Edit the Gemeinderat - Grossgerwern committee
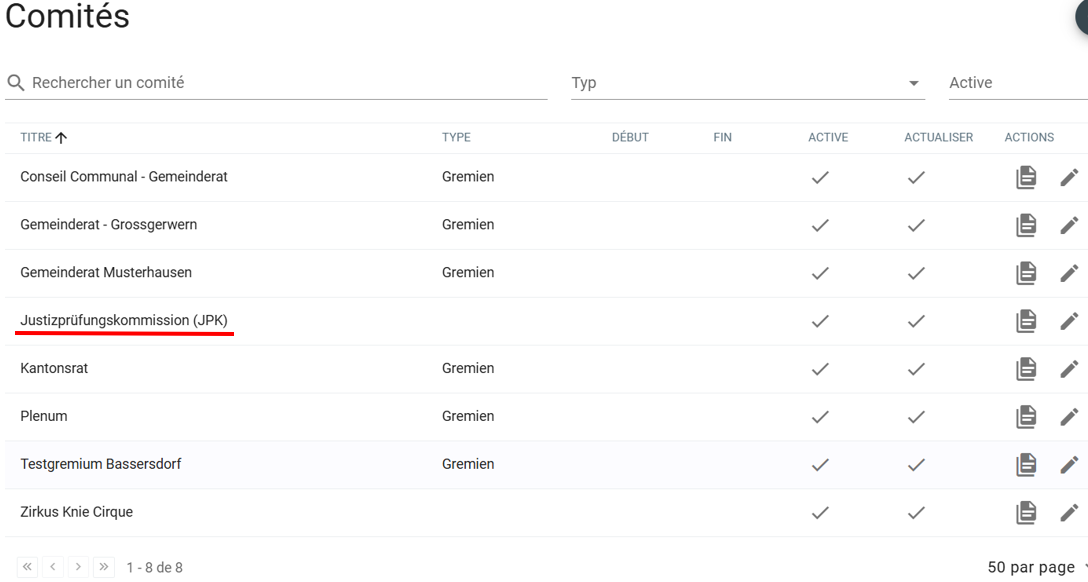Screen dimensions: 1088x582 coord(1069,225)
